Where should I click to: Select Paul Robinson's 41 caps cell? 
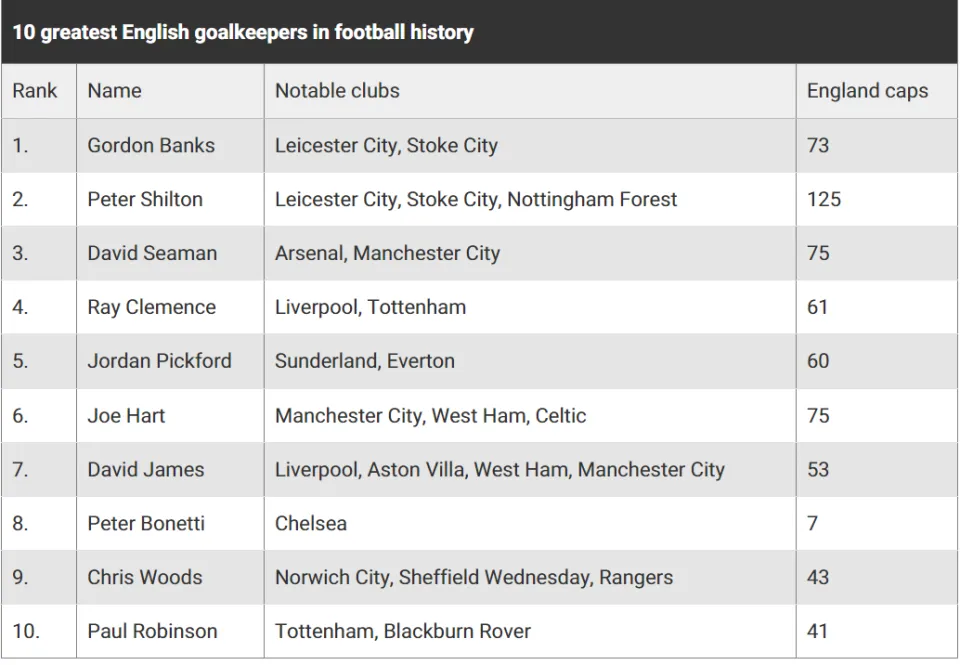pos(877,631)
